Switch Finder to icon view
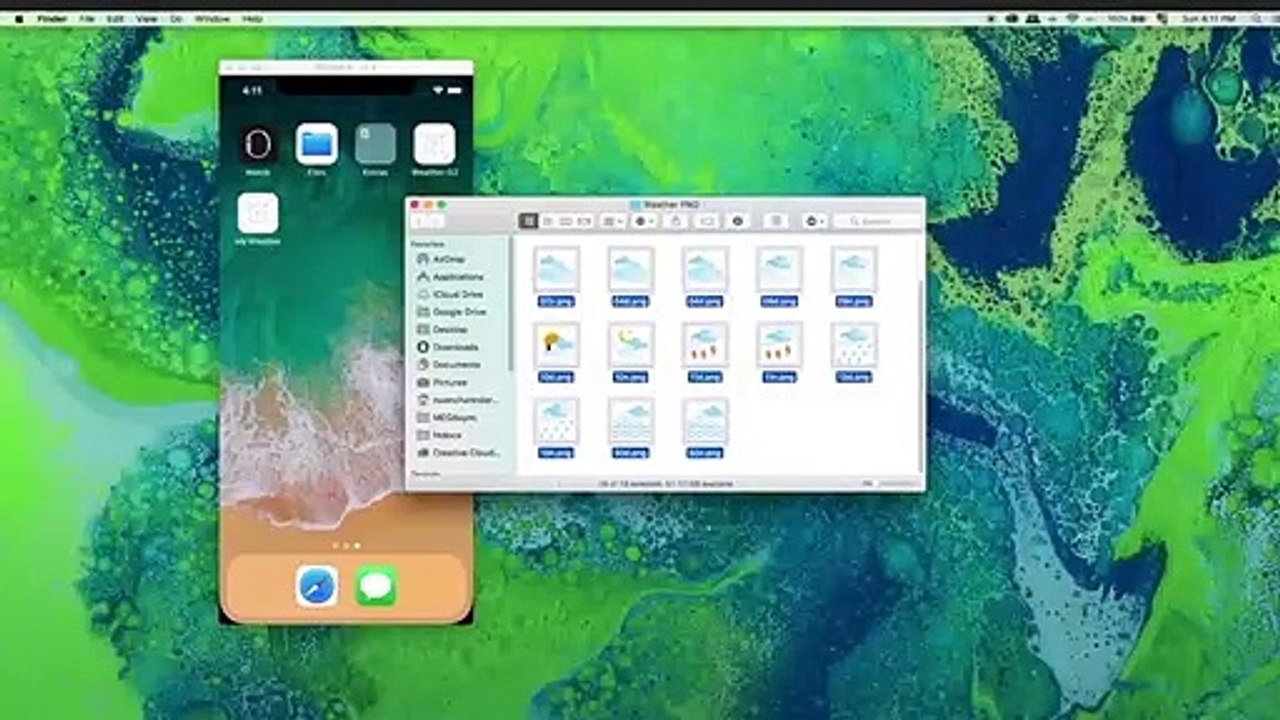 point(528,221)
